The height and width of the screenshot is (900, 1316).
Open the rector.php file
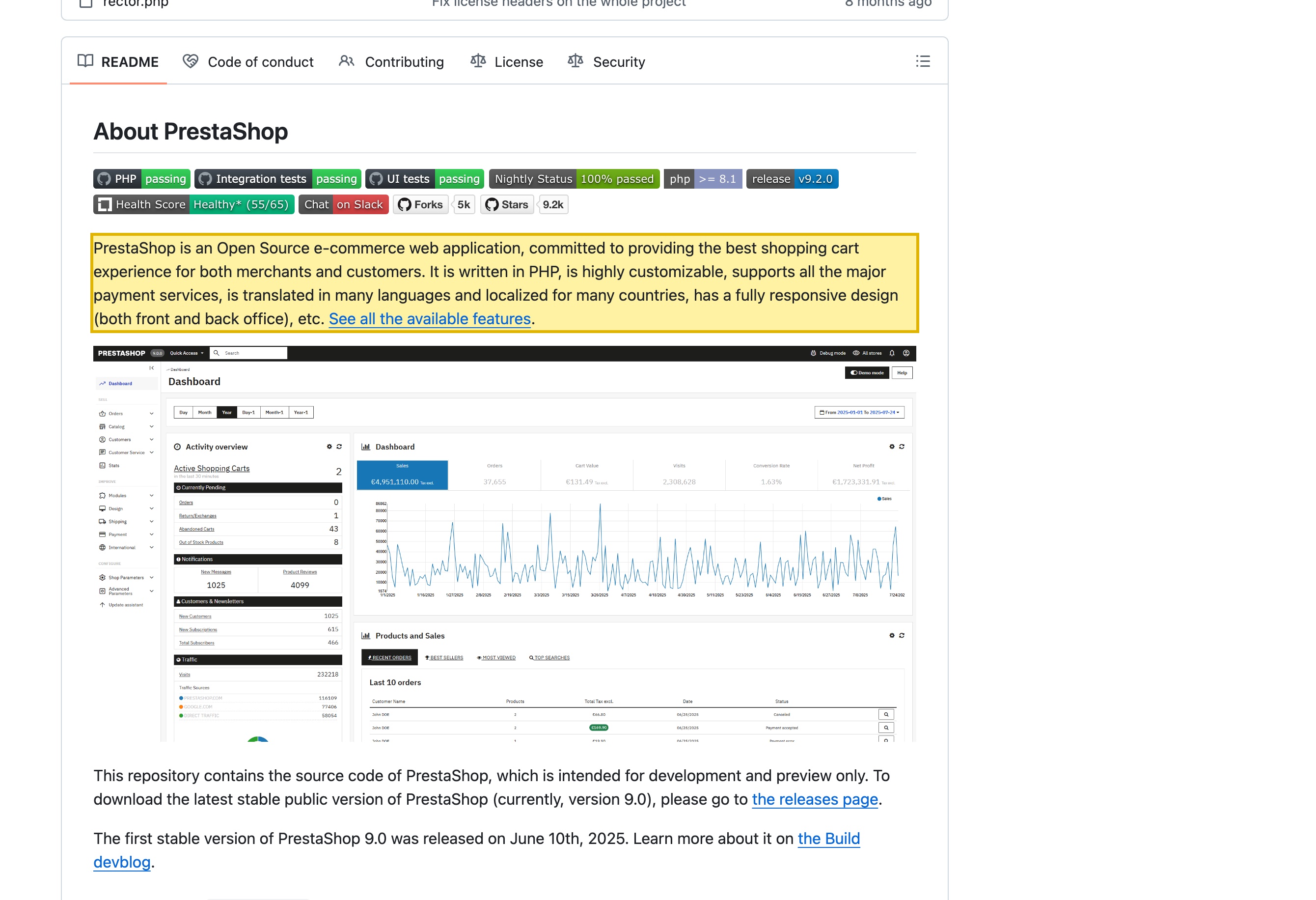click(136, 3)
